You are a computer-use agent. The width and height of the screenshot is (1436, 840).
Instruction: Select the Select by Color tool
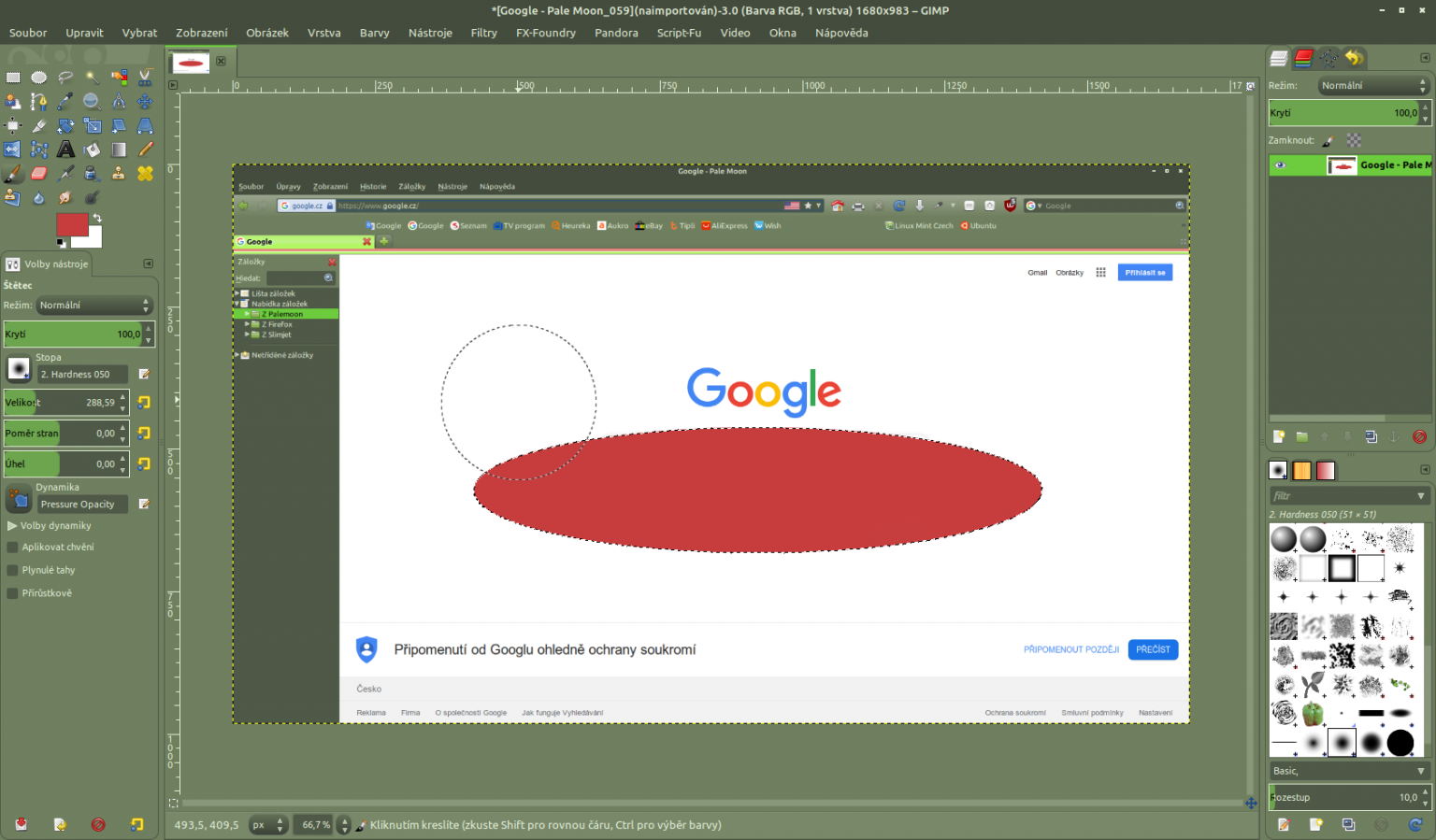pos(119,78)
